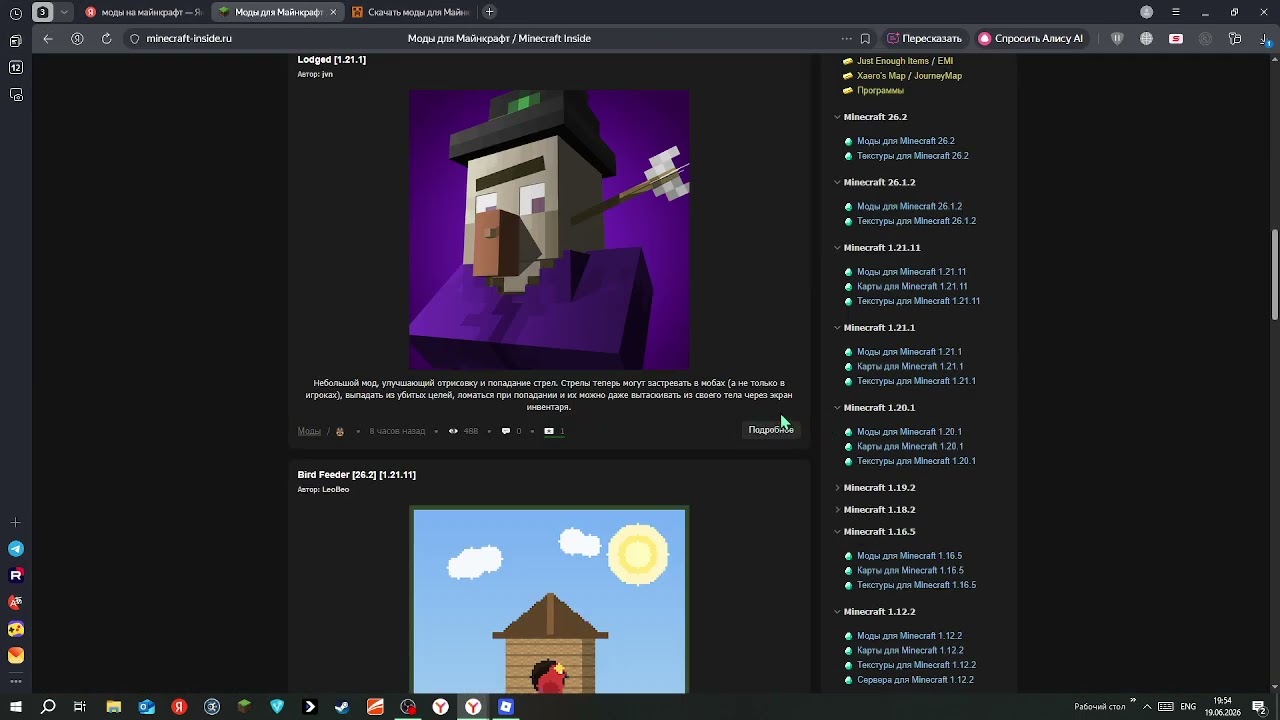Open the three-dots page actions menu
1280x720 pixels.
click(x=847, y=39)
